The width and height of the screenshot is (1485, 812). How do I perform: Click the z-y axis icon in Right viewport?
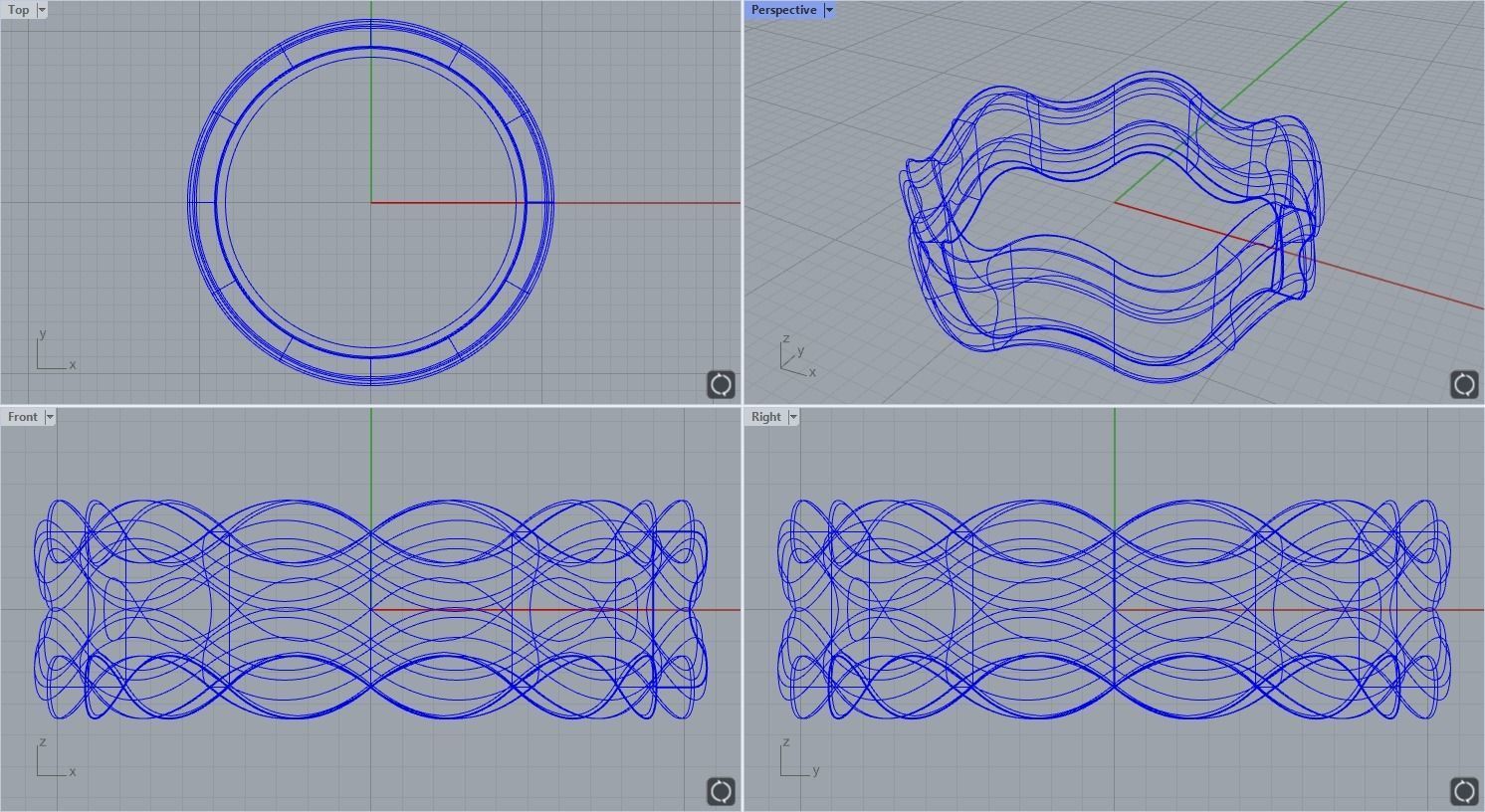tap(800, 758)
